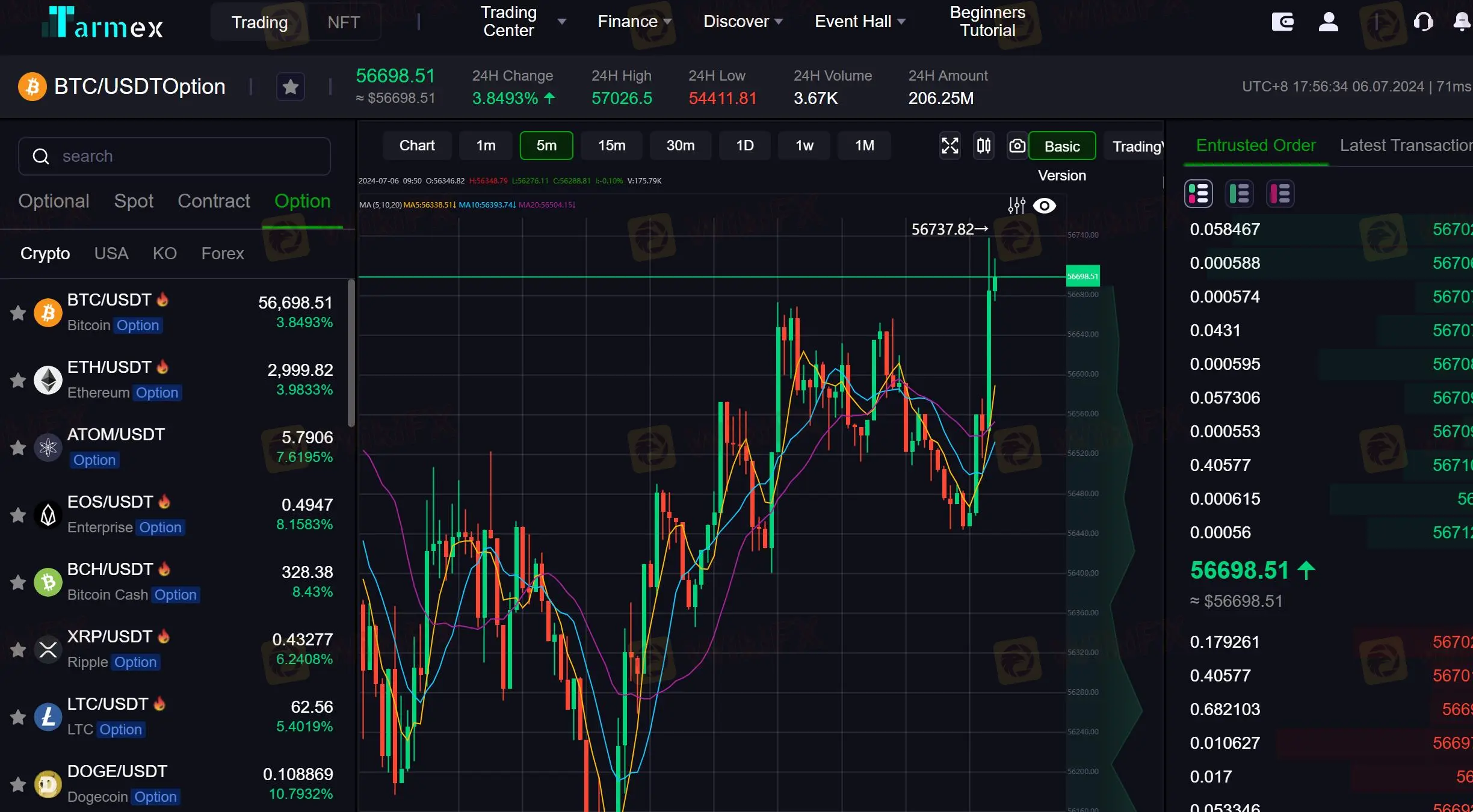1473x812 pixels.
Task: Open the Beginners Tutorial link
Action: pos(987,22)
